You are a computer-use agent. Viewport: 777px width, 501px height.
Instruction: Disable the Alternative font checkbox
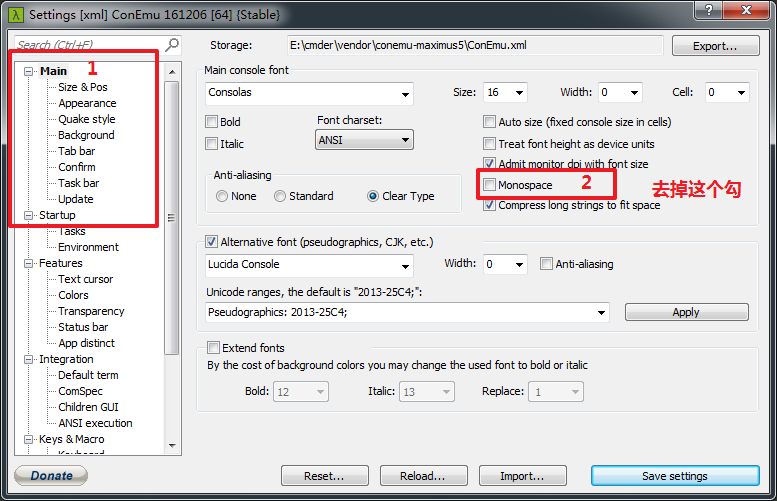(x=212, y=242)
